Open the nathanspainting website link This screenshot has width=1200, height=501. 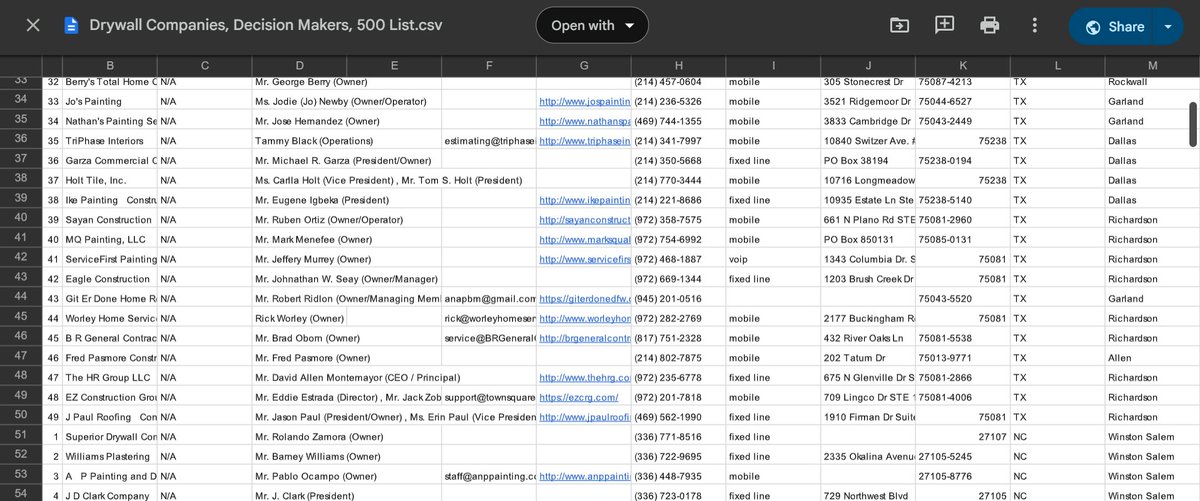pos(584,121)
